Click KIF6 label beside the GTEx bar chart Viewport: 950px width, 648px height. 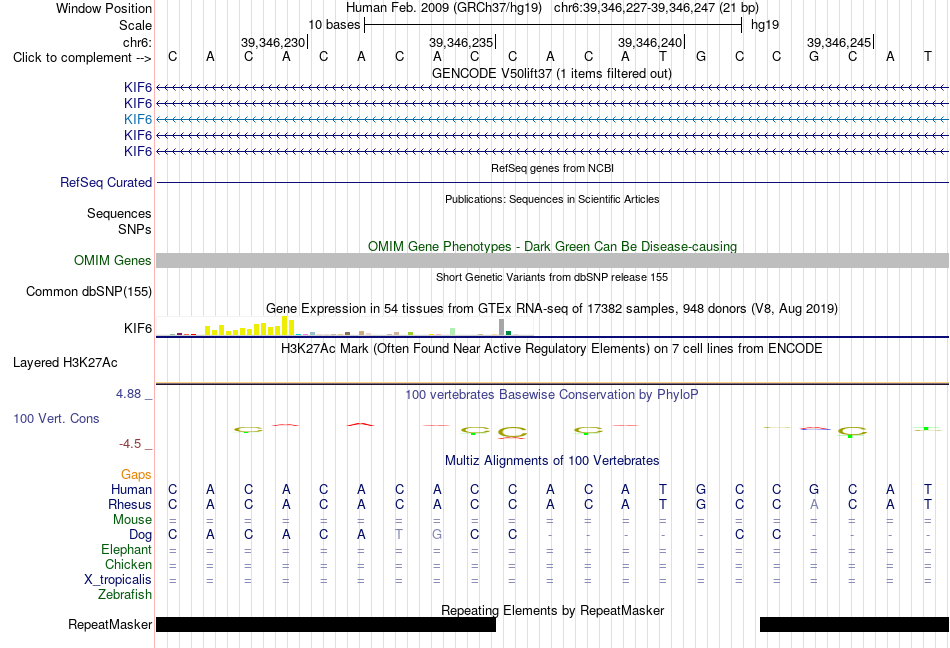[138, 328]
